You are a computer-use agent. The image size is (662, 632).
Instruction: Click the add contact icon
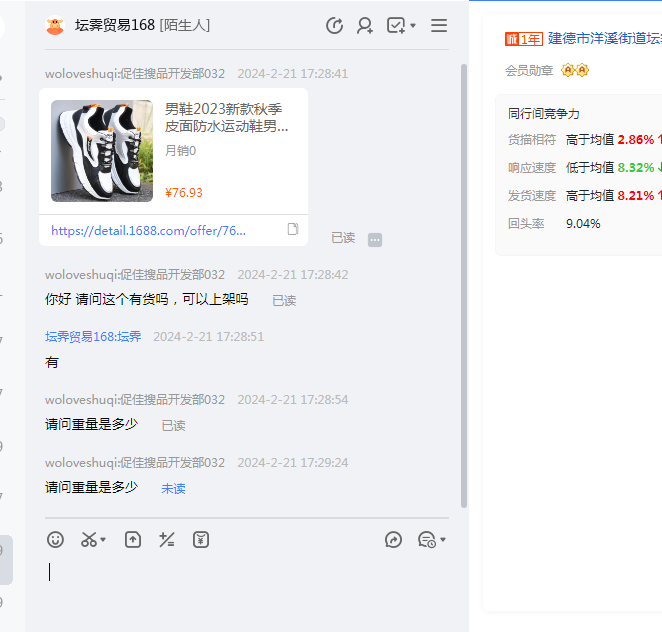tap(365, 26)
